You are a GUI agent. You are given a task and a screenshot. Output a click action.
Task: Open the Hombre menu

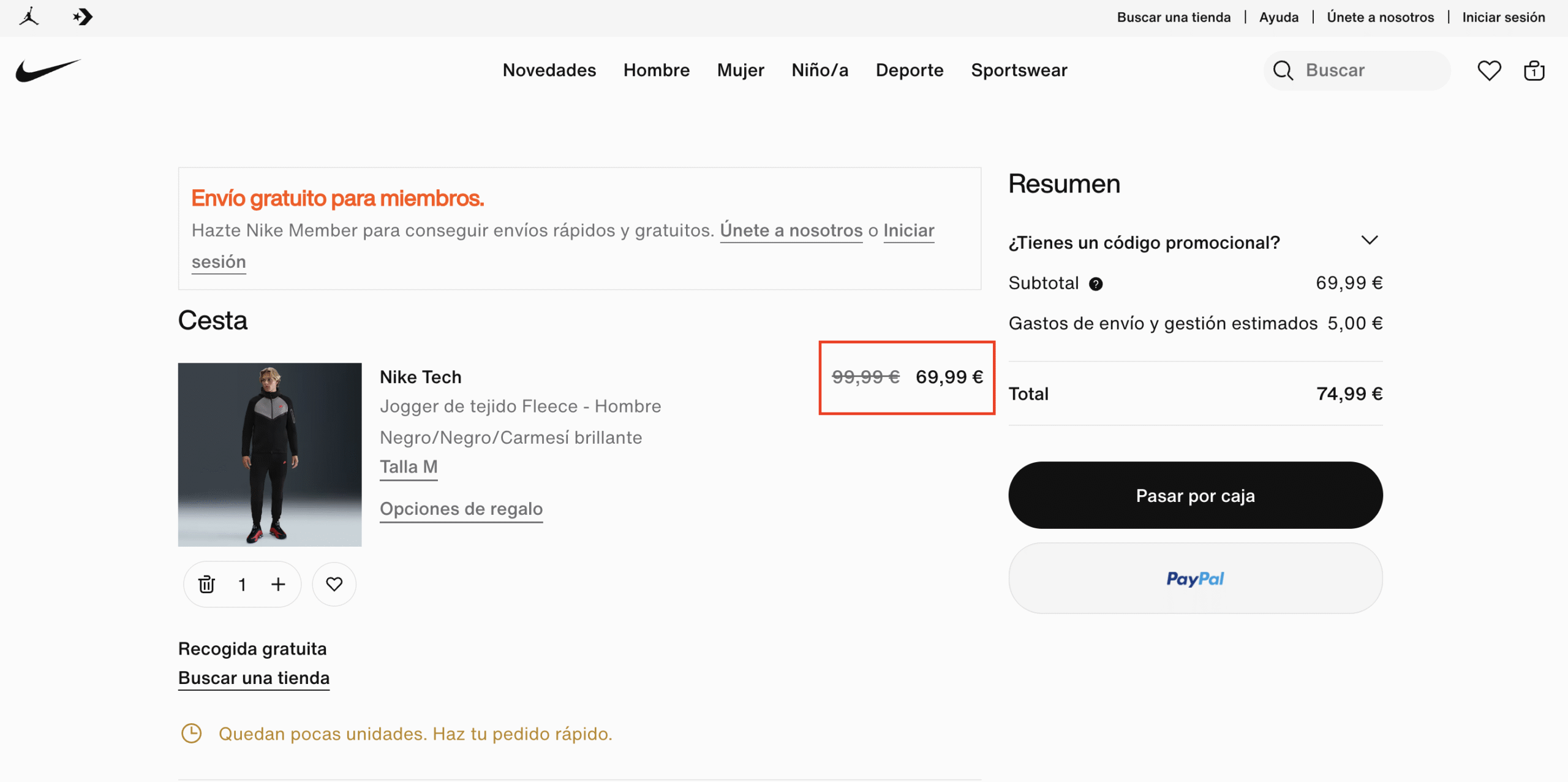click(656, 70)
